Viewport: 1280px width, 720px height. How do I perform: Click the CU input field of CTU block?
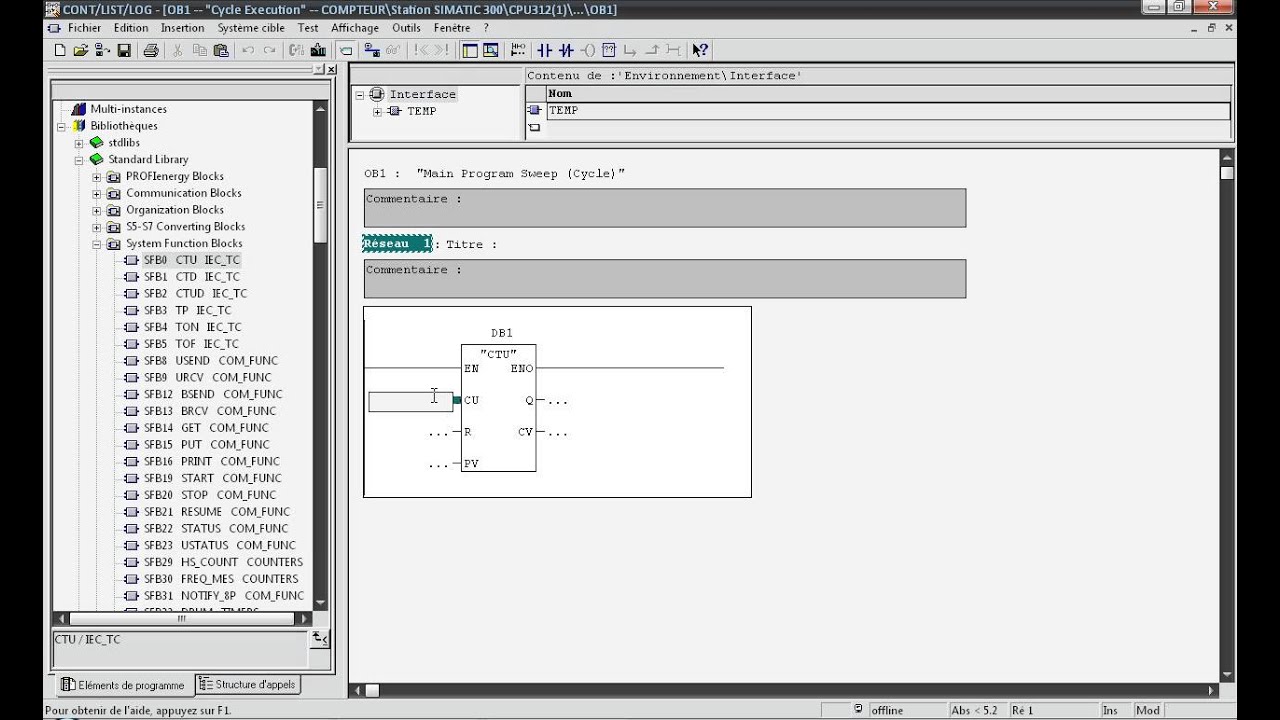411,401
